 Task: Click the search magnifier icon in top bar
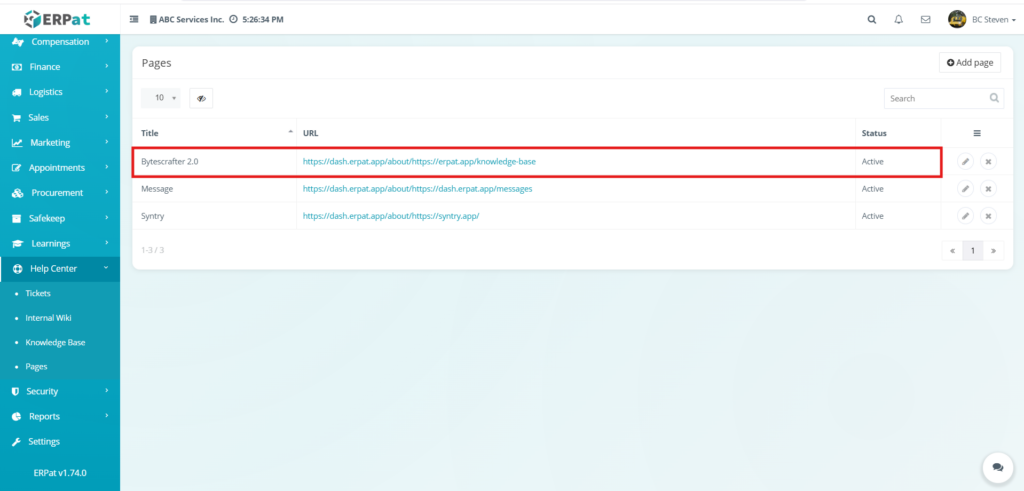871,19
